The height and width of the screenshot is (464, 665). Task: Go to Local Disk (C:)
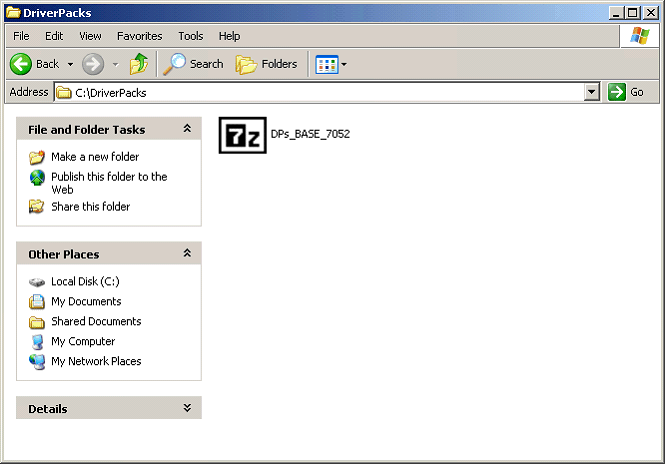[85, 282]
